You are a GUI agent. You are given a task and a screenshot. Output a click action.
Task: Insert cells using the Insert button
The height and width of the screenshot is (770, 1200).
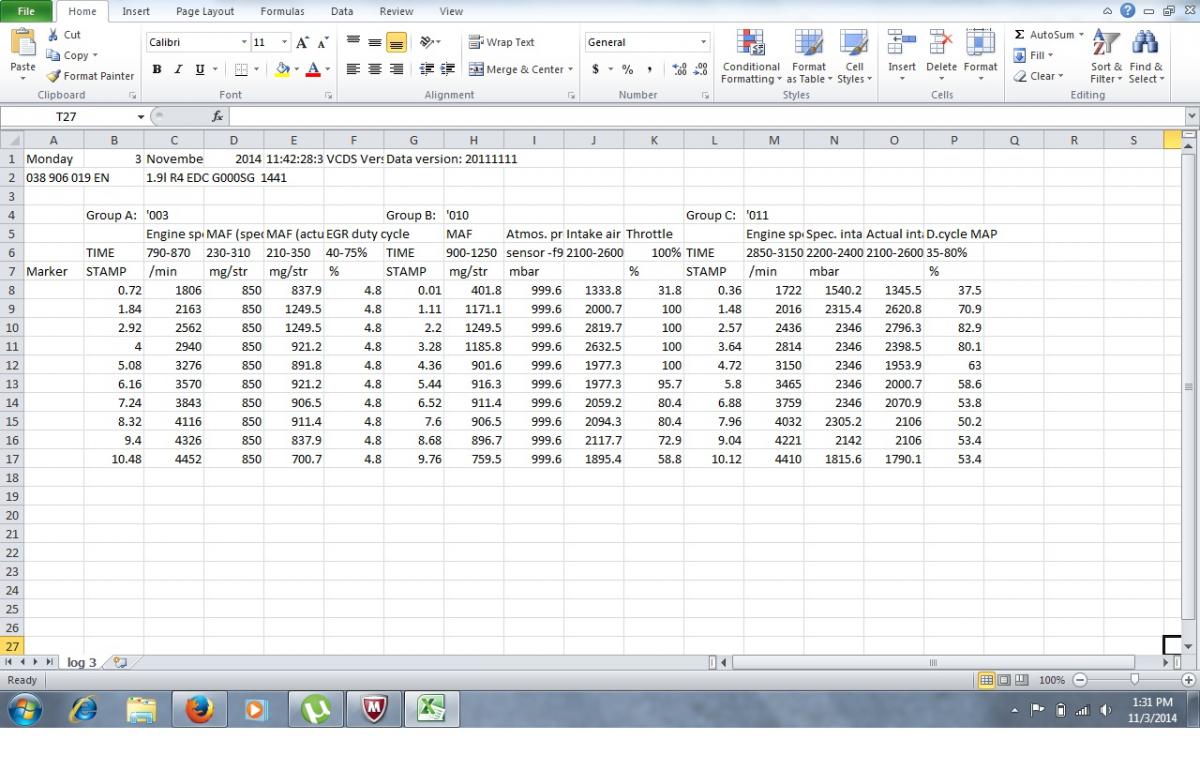tap(902, 55)
